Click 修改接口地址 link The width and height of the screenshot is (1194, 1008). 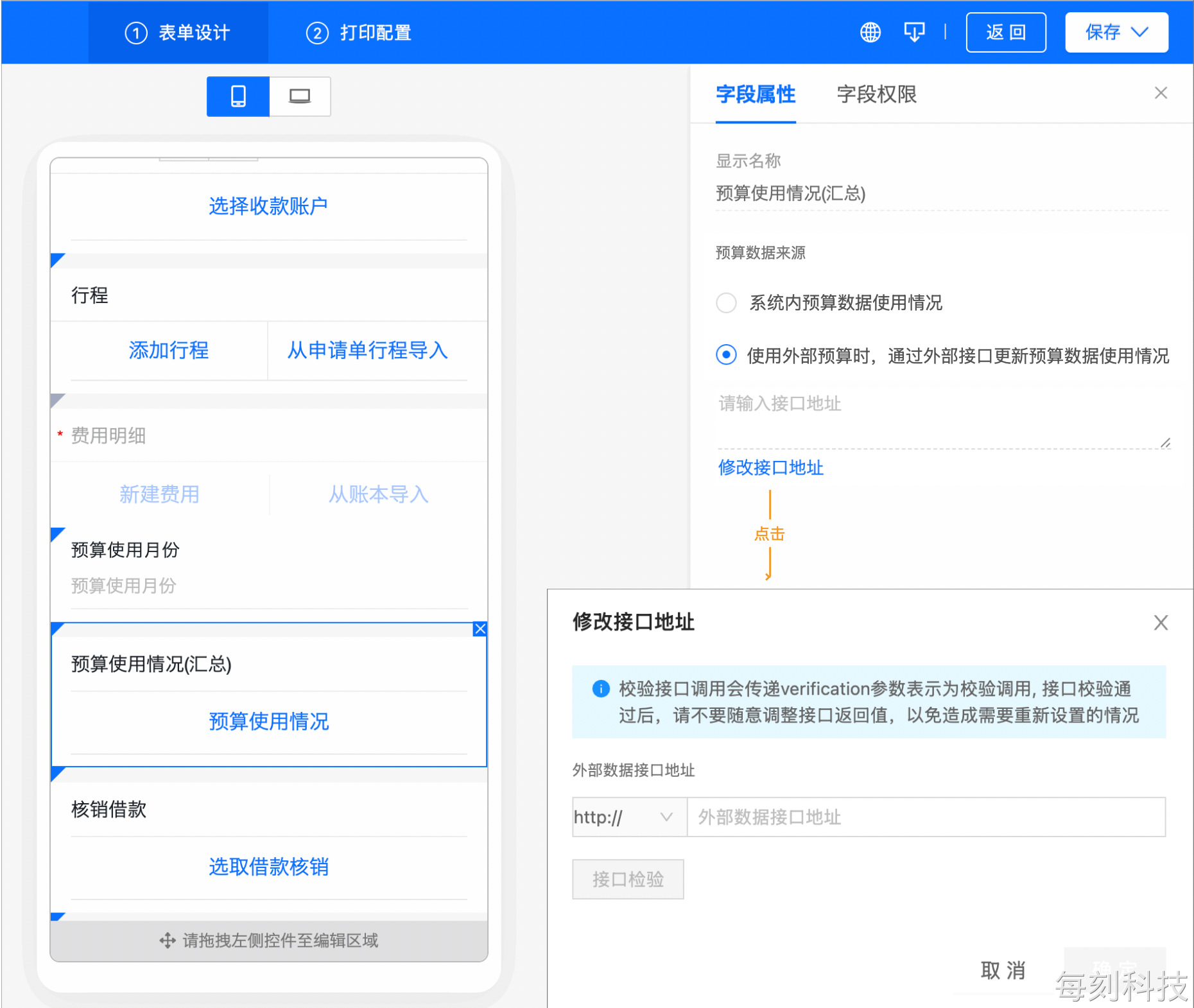click(770, 467)
